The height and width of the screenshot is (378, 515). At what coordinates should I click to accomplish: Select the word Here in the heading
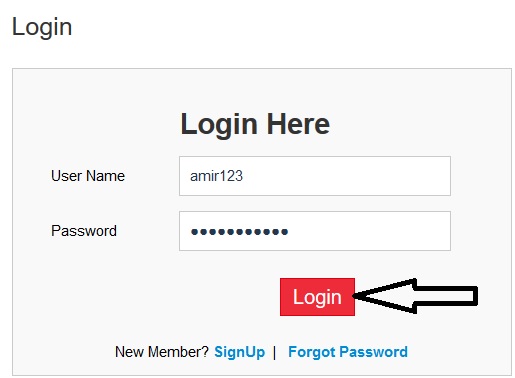click(x=298, y=124)
